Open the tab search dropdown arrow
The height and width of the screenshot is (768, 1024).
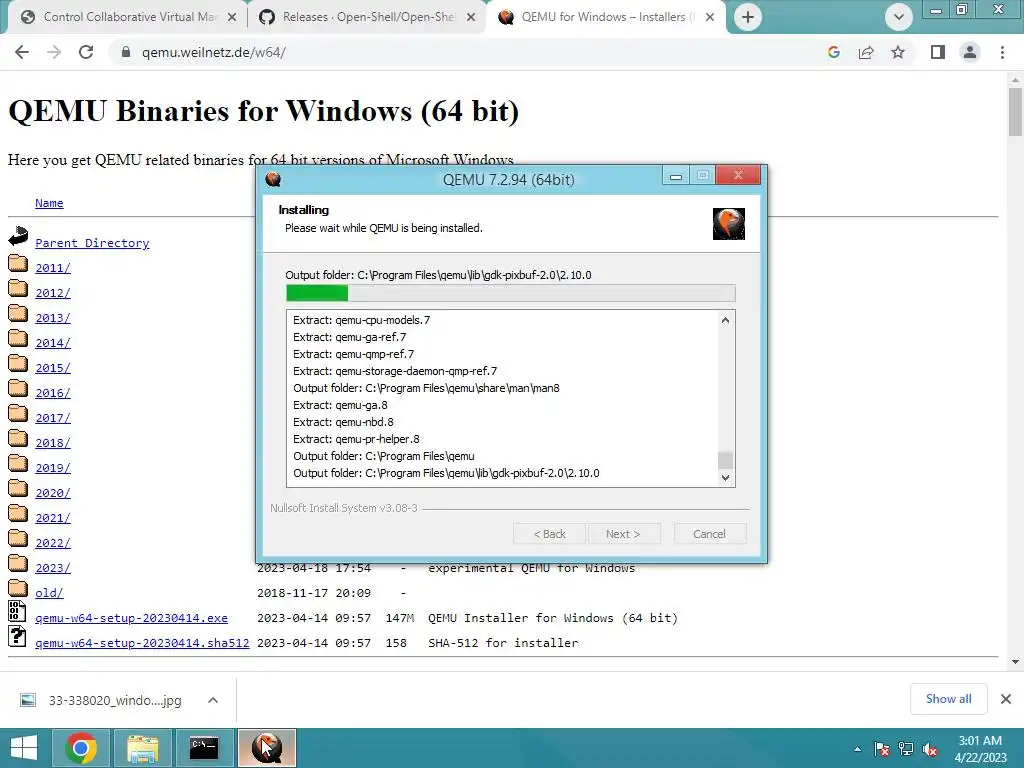click(x=899, y=17)
